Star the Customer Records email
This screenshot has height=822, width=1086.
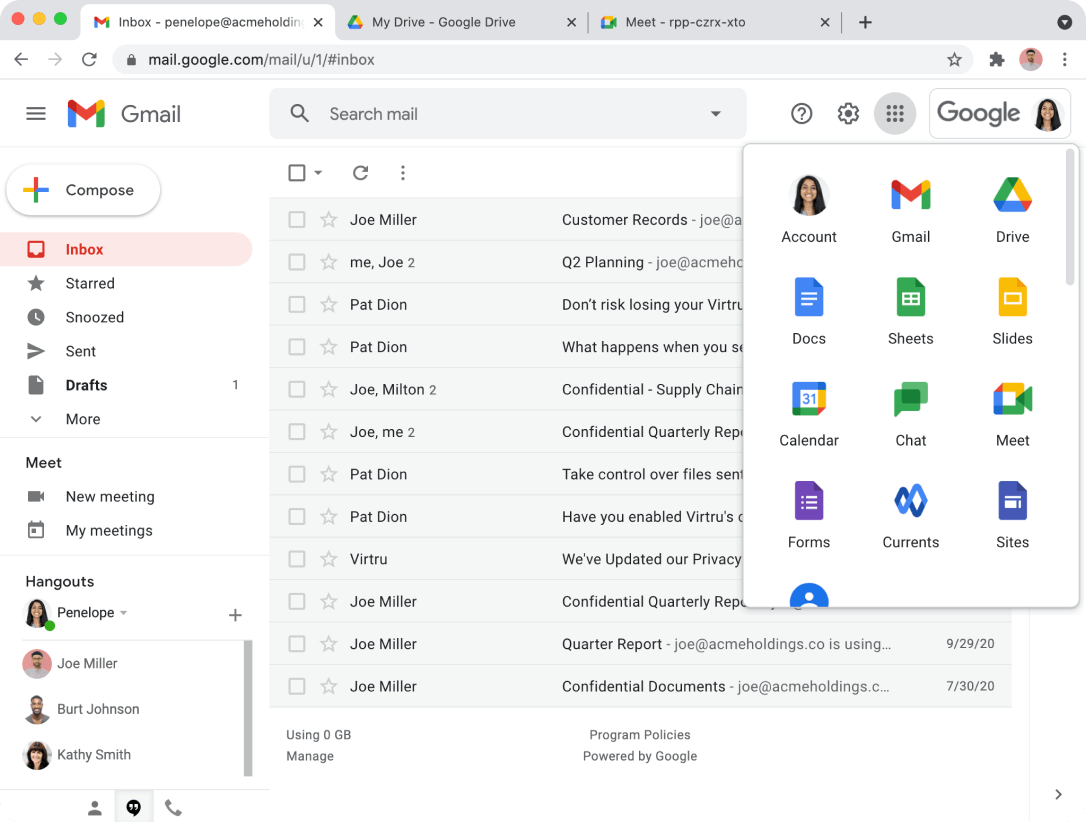[328, 220]
